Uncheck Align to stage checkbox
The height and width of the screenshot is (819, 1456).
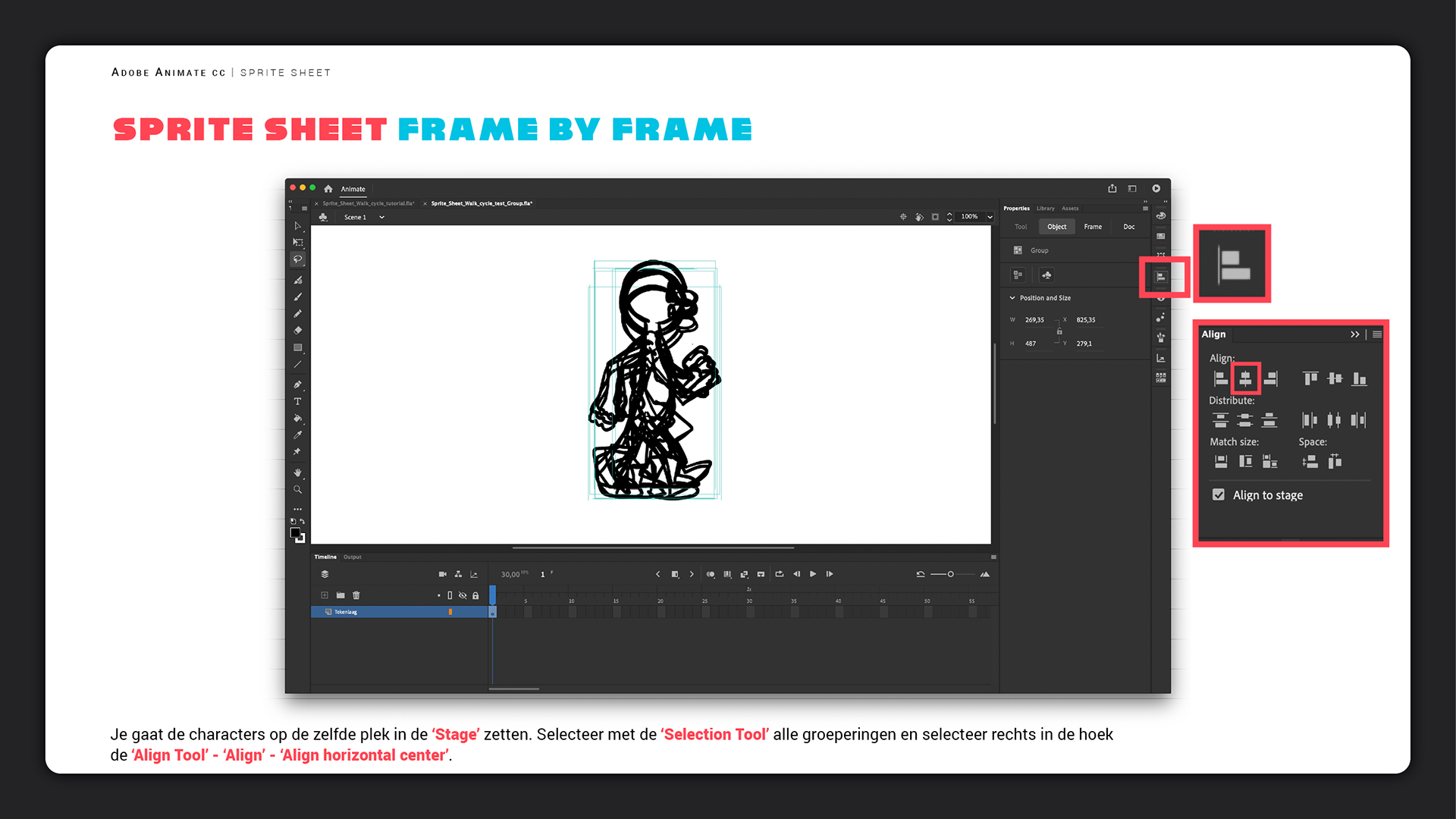(1219, 494)
